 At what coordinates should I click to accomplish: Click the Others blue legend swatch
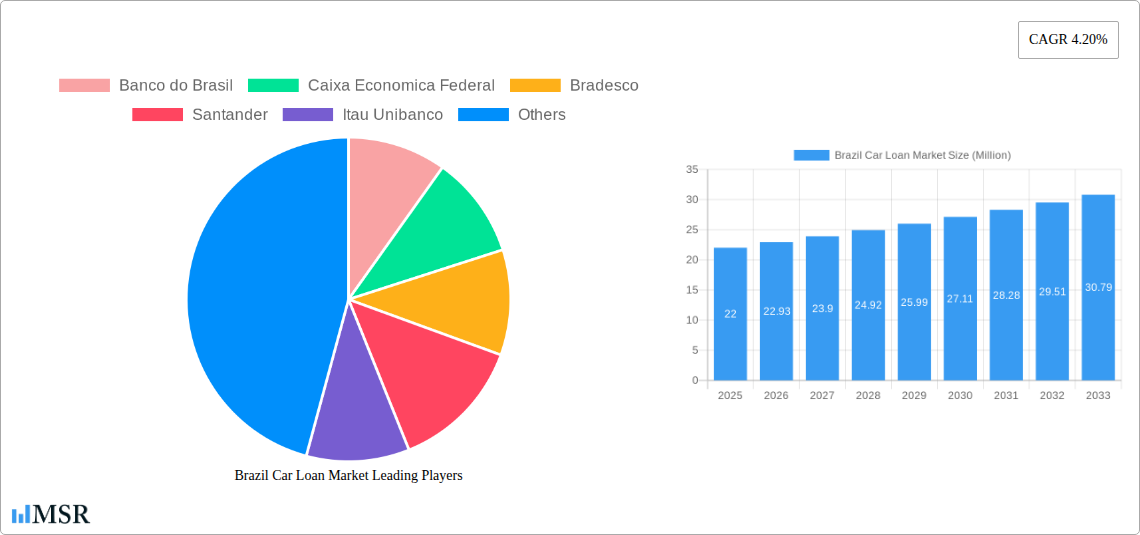click(x=483, y=115)
